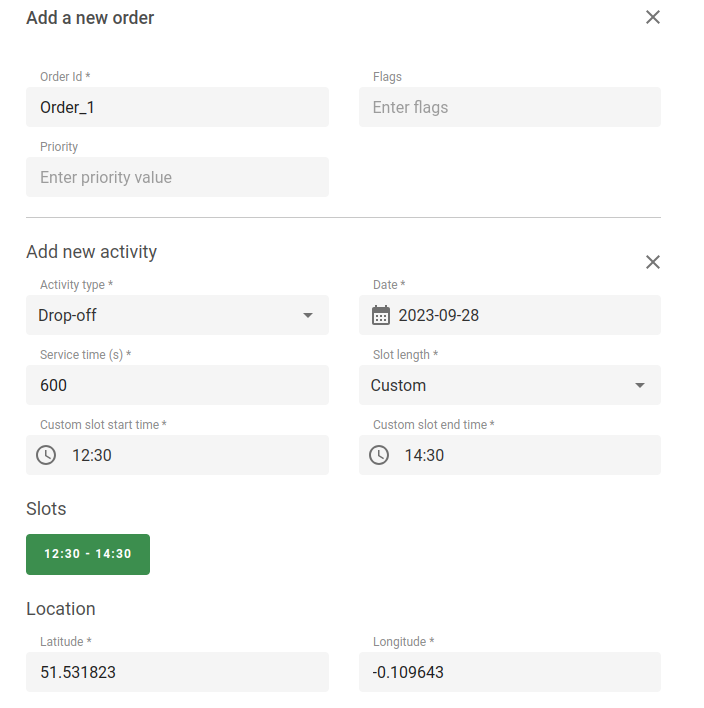
Task: Click into the Flags input field
Action: pos(509,107)
